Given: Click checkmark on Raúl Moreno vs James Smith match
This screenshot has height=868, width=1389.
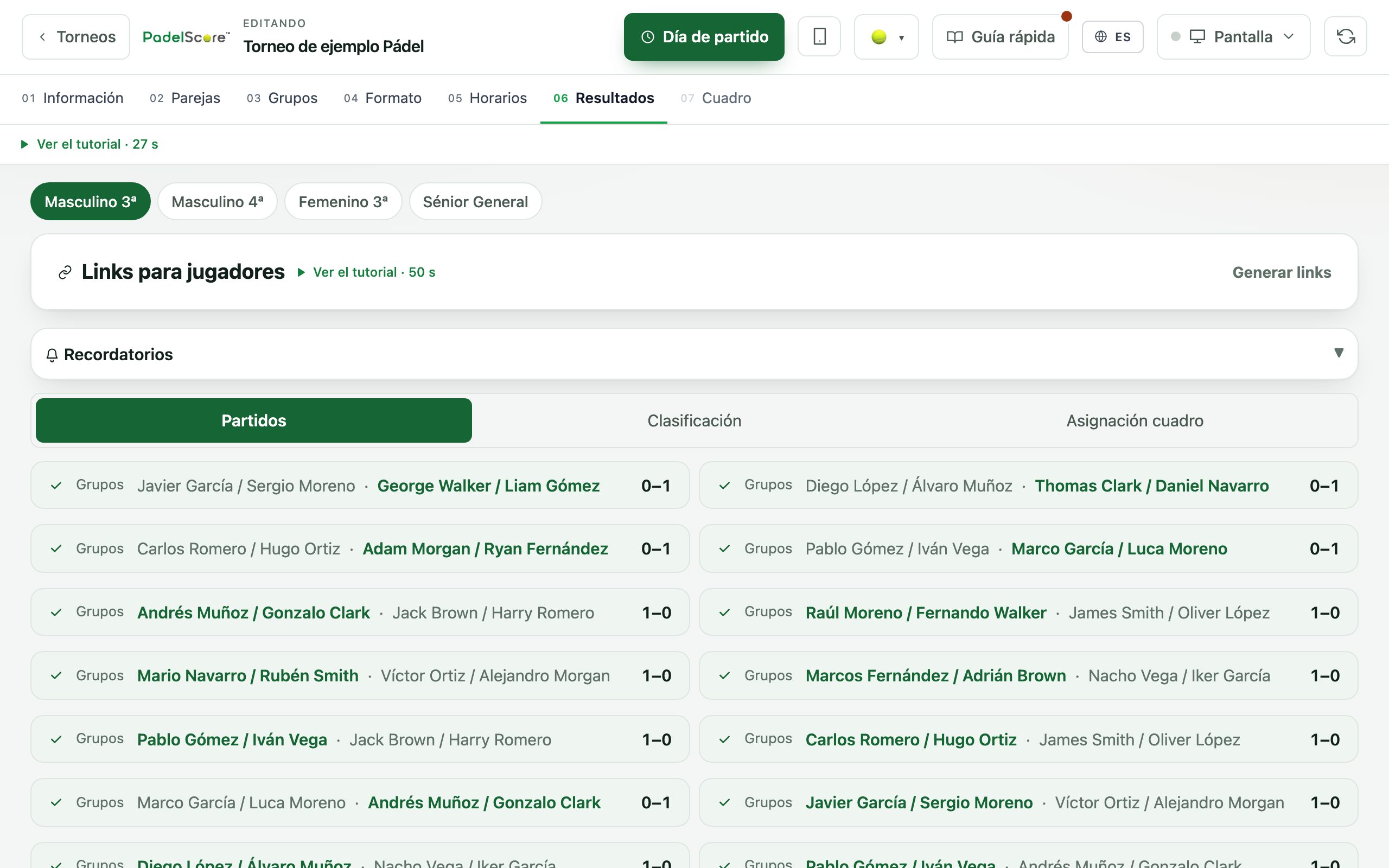Looking at the screenshot, I should (724, 612).
